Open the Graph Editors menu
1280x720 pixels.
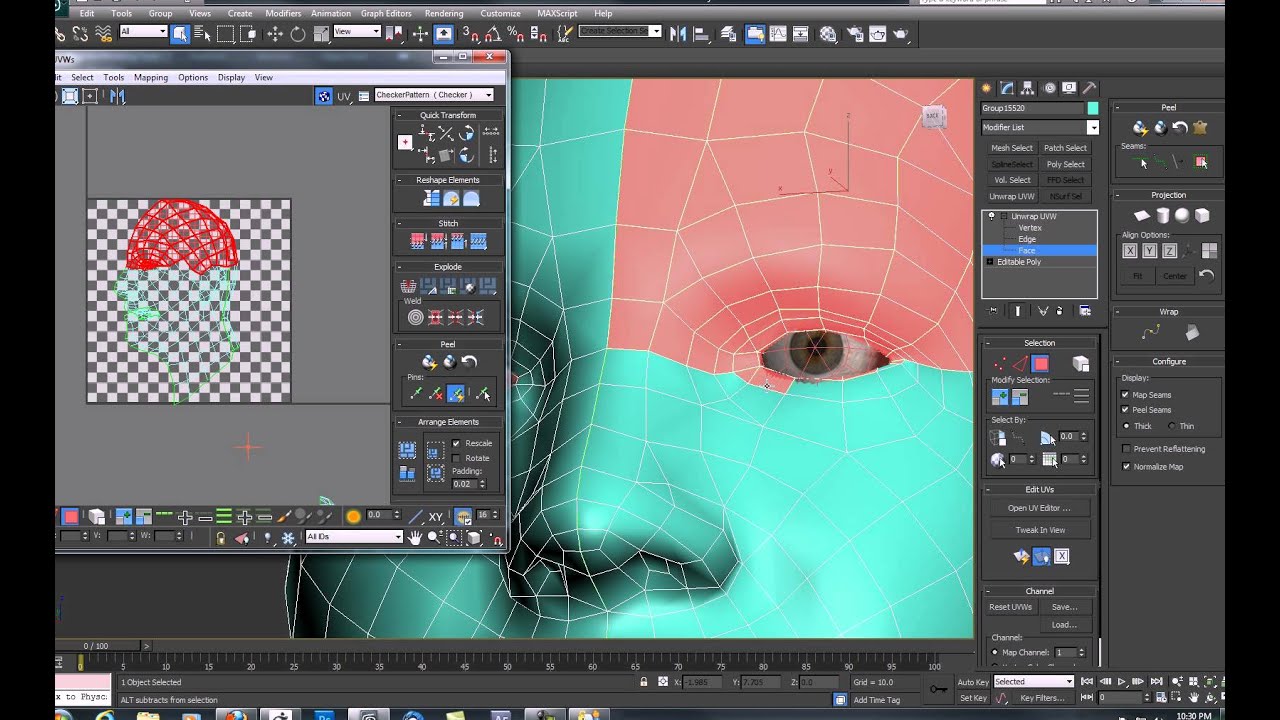tap(386, 14)
